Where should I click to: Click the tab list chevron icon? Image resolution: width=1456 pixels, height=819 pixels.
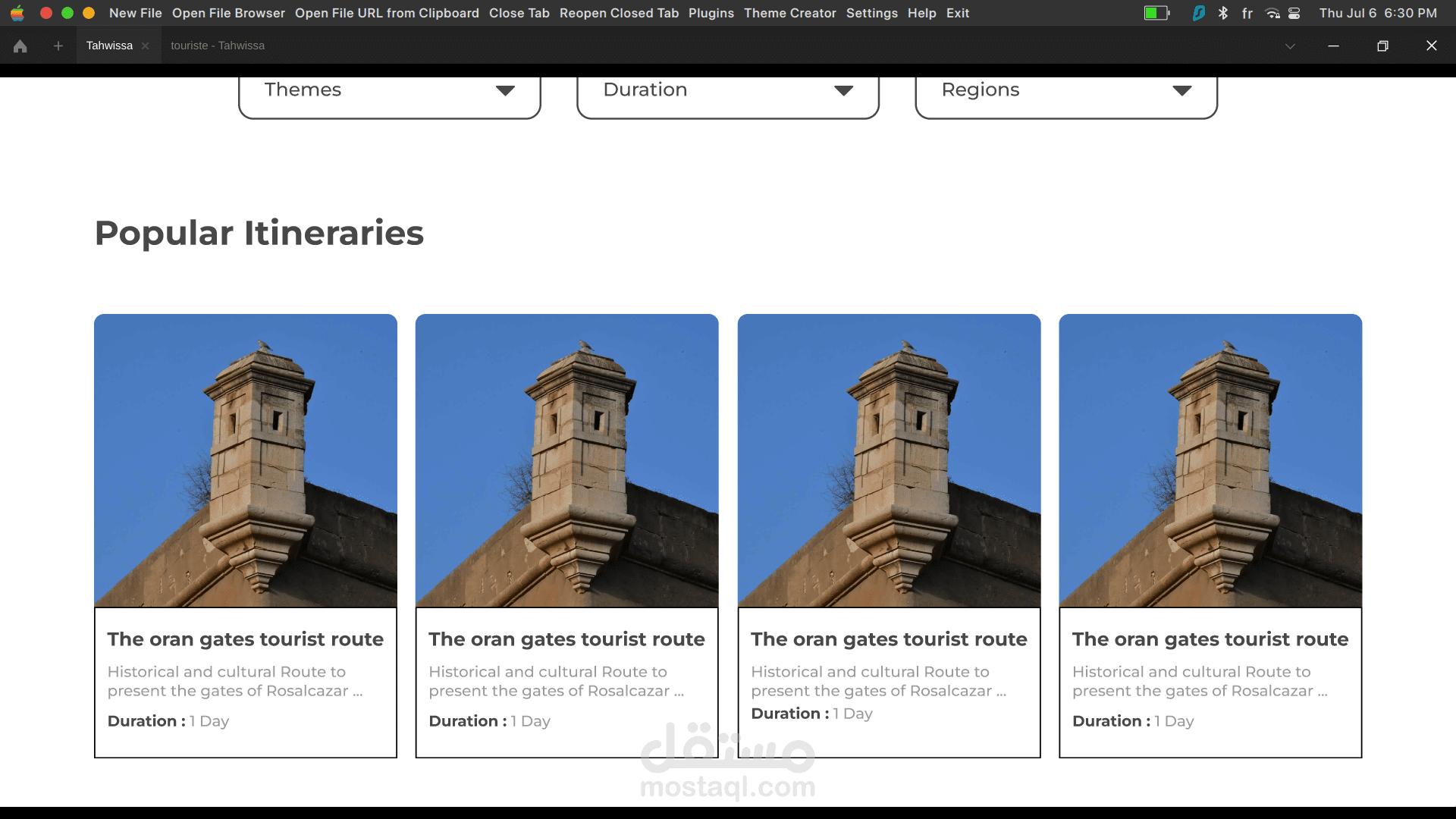click(x=1290, y=46)
